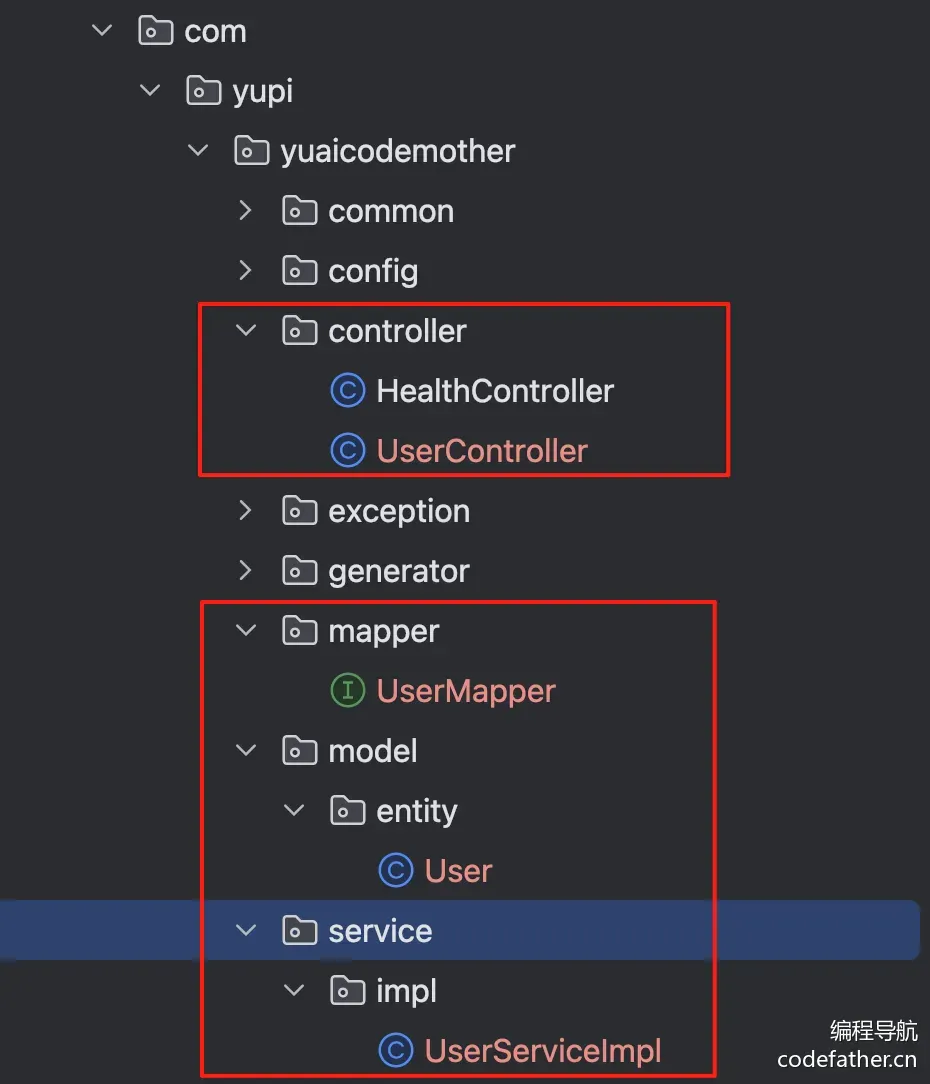930x1084 pixels.
Task: Click the exception package folder icon
Action: pyautogui.click(x=299, y=510)
